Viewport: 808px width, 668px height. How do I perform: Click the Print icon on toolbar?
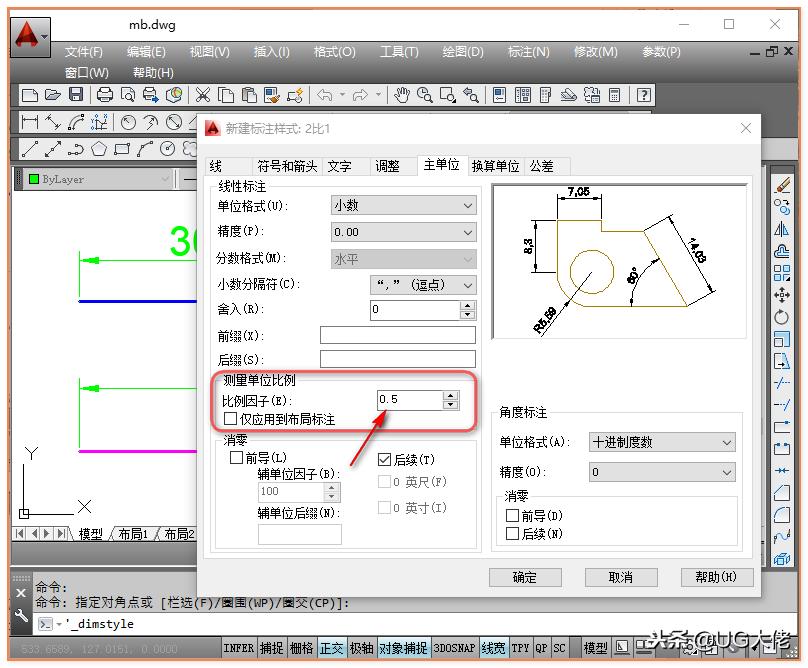click(104, 94)
